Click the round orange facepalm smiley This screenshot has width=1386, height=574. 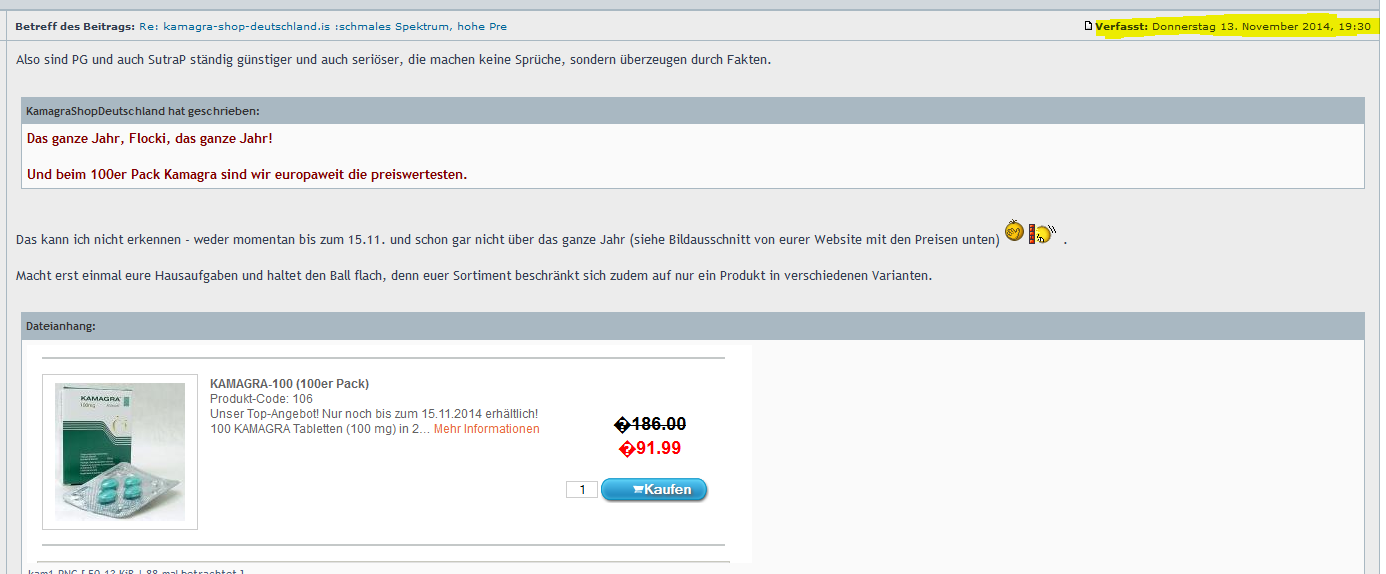pyautogui.click(x=1014, y=232)
